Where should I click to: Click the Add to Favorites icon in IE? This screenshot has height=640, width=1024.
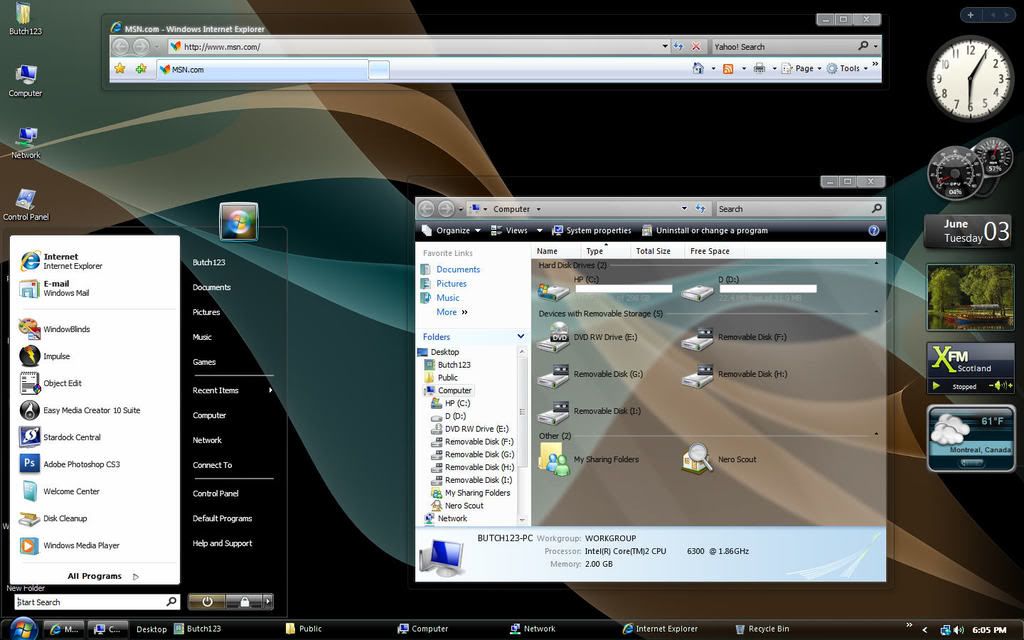pyautogui.click(x=141, y=69)
